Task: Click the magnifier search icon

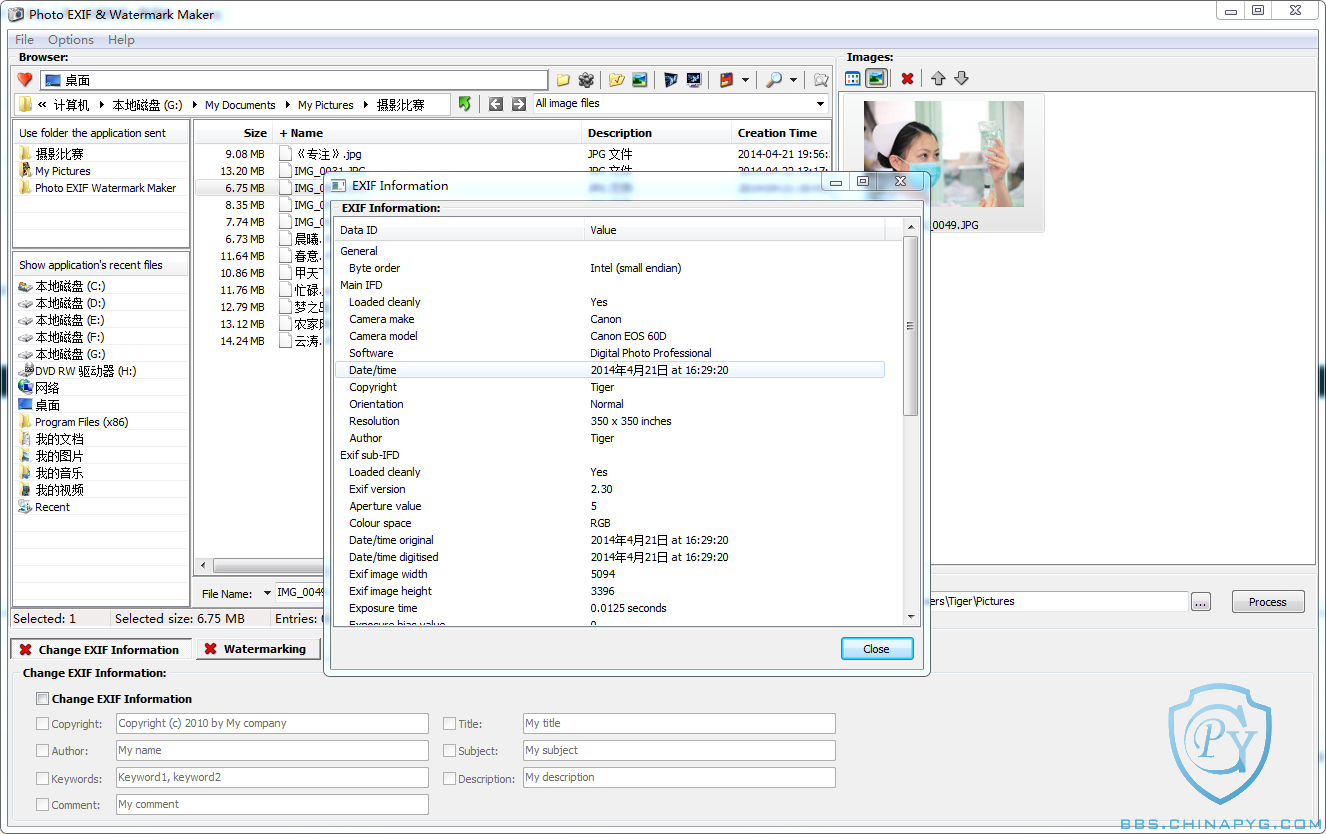Action: 774,80
